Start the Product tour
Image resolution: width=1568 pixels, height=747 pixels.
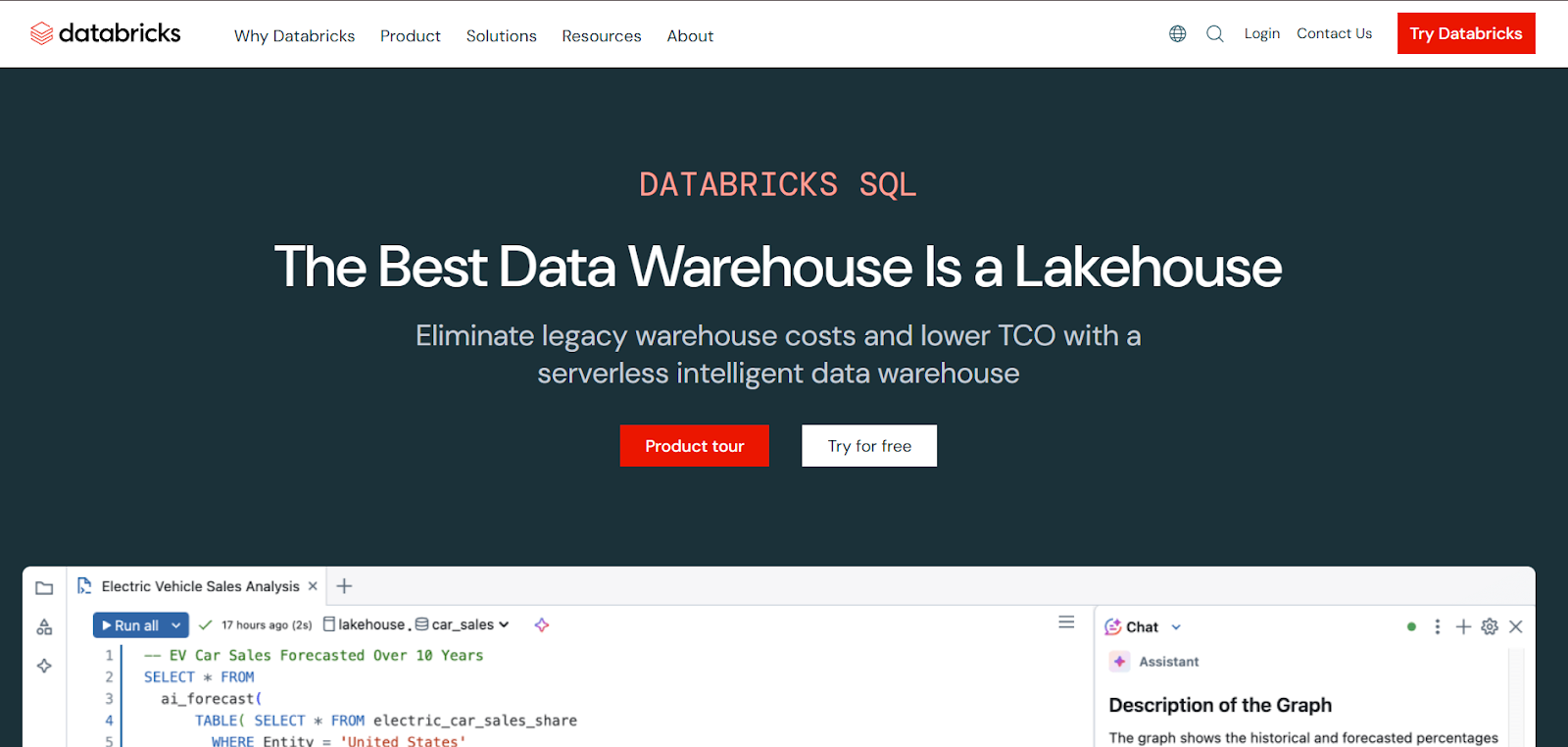tap(695, 446)
